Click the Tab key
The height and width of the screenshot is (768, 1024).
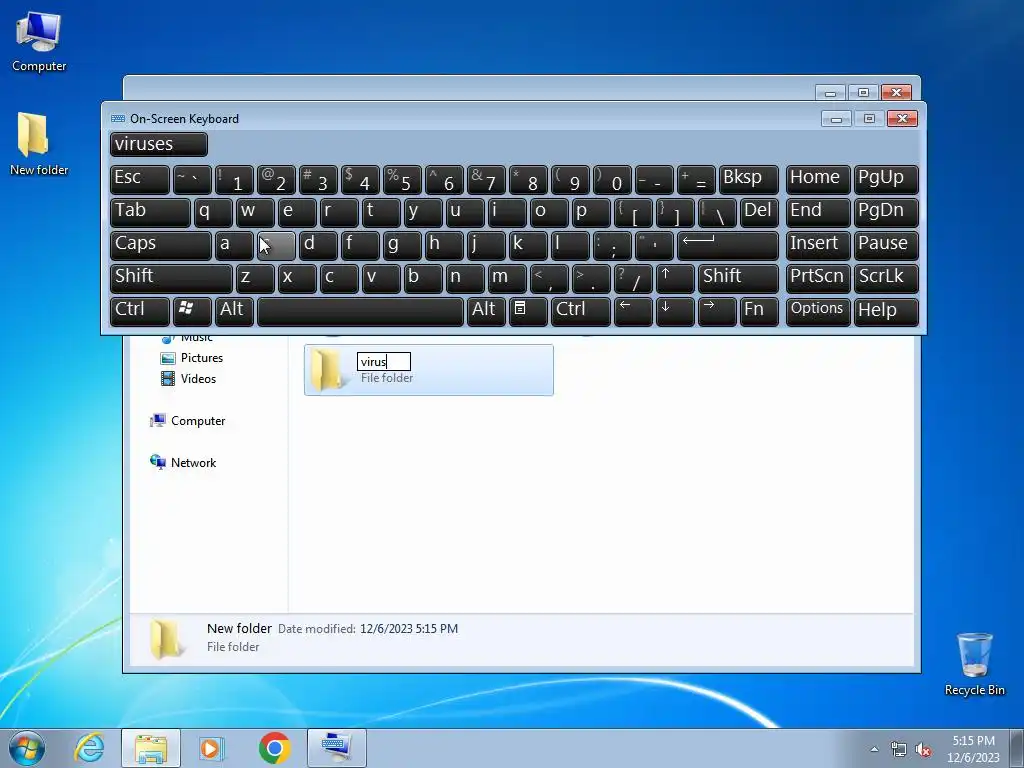coord(150,213)
